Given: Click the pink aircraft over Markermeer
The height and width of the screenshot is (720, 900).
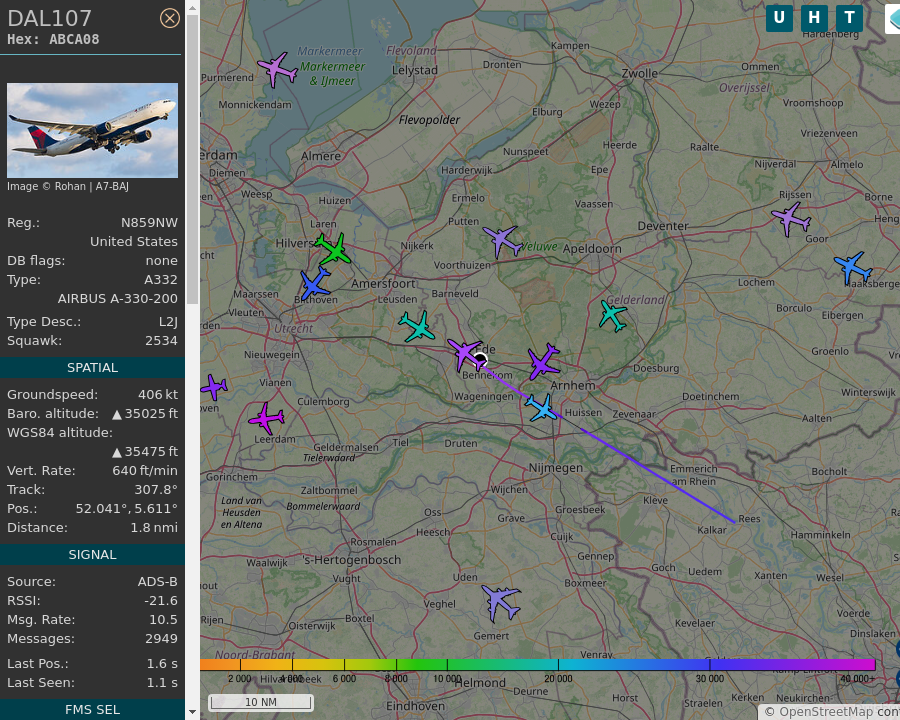Looking at the screenshot, I should click(277, 70).
